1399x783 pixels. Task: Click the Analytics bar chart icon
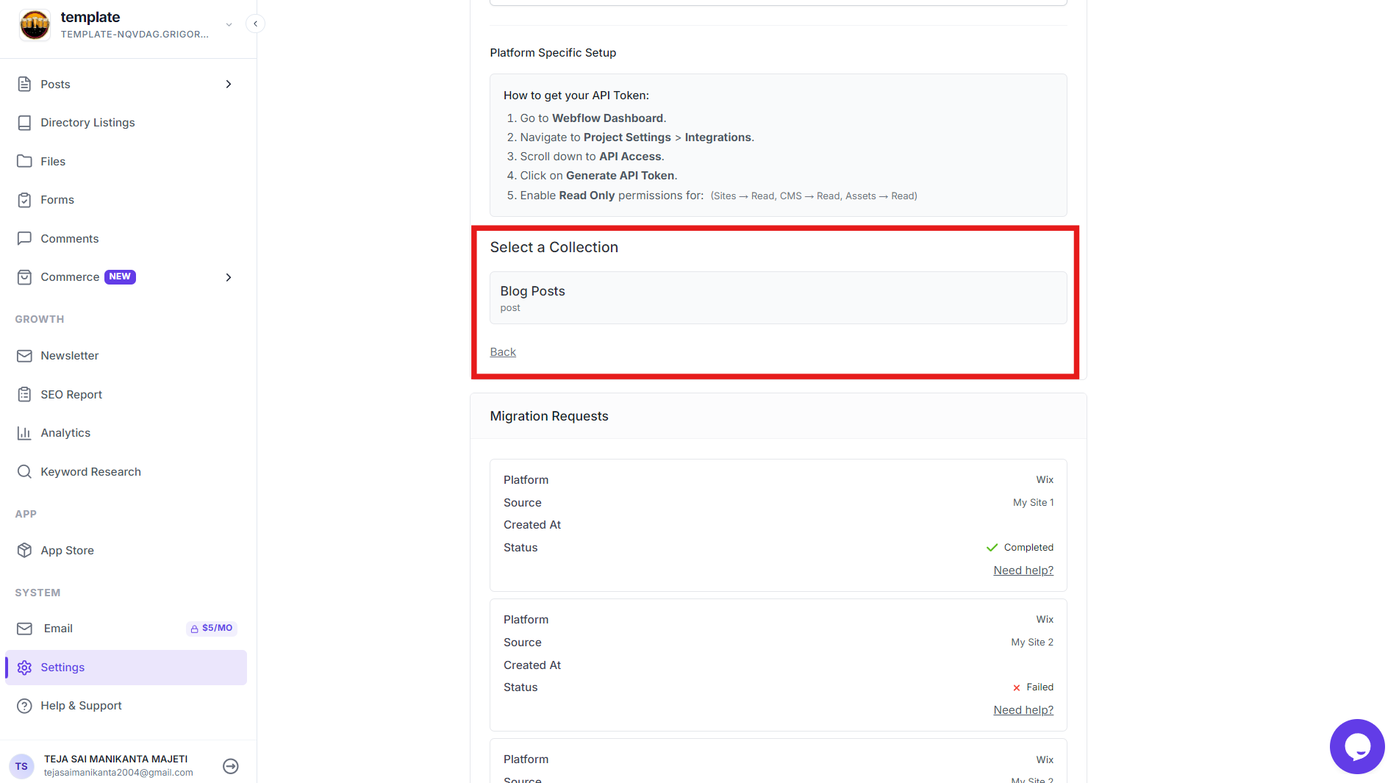point(24,433)
